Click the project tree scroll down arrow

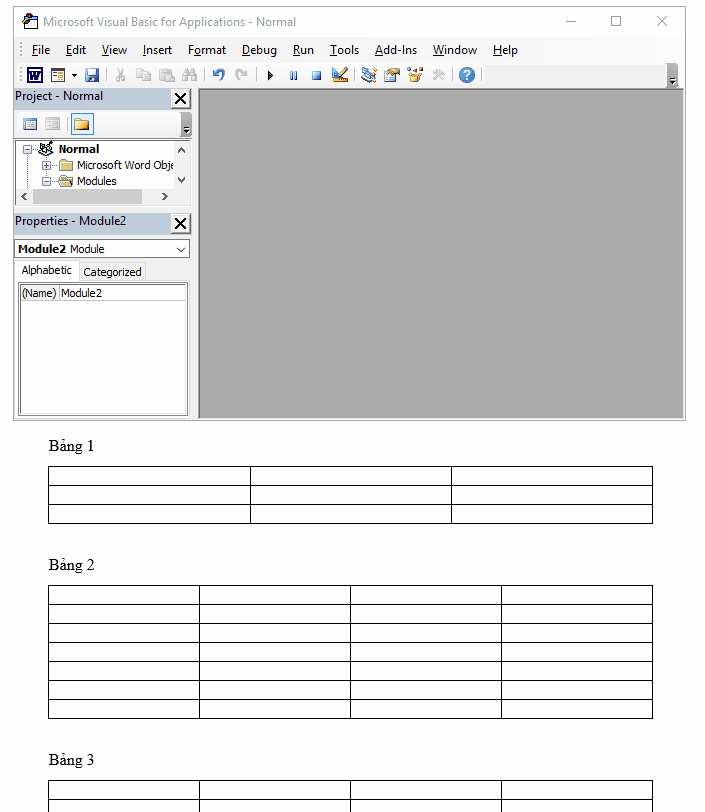(181, 180)
